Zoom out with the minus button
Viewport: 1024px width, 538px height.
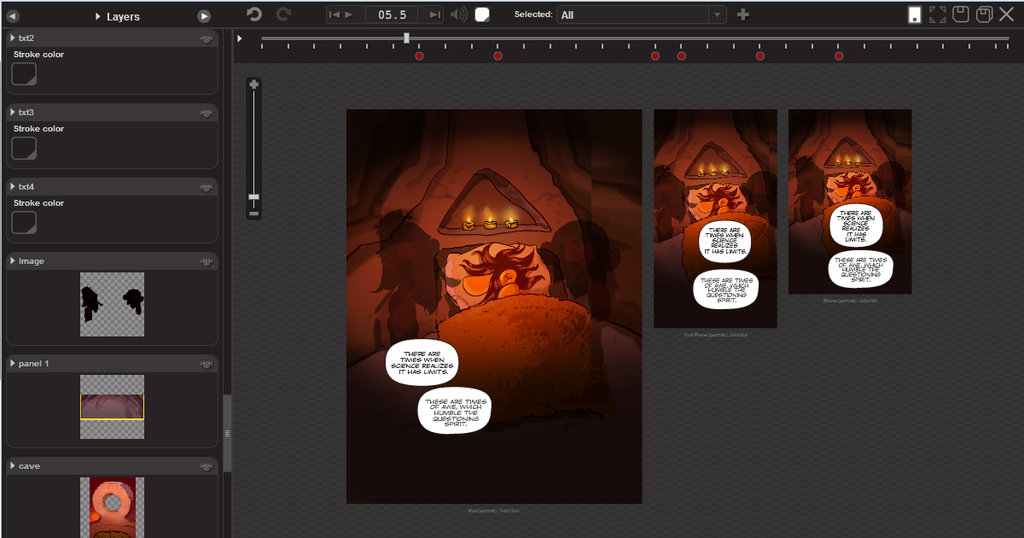point(254,214)
